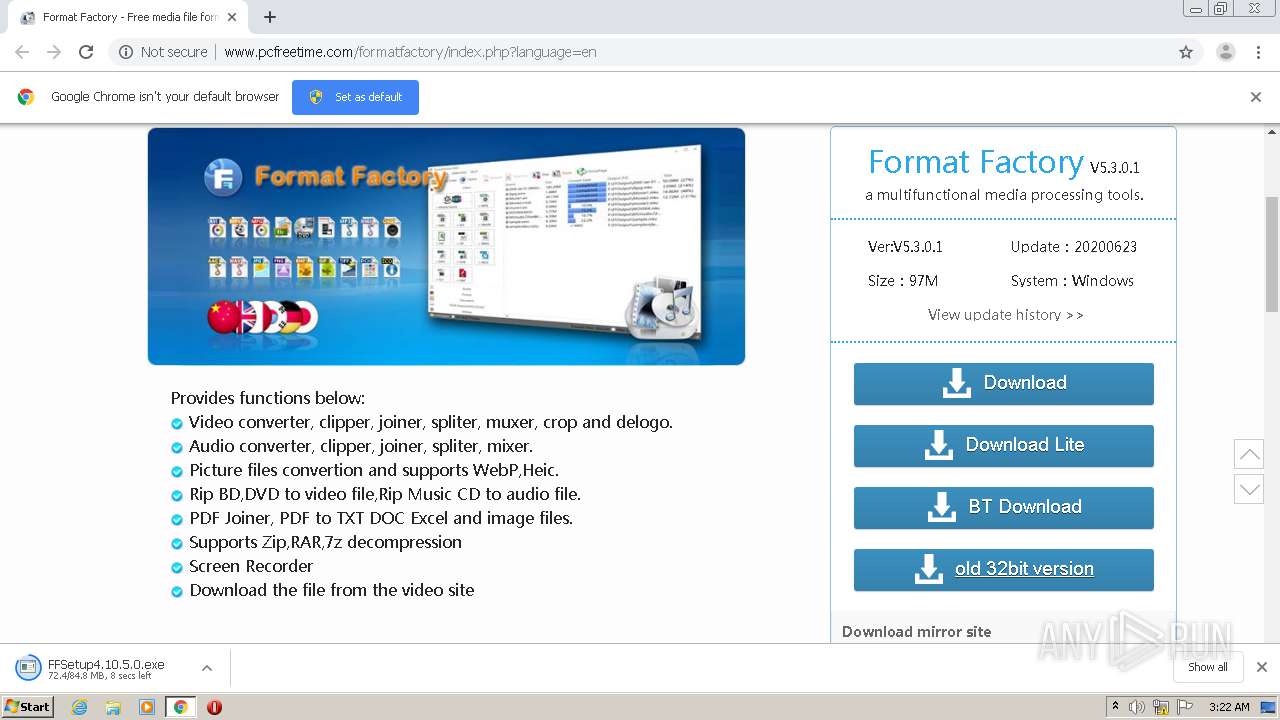The width and height of the screenshot is (1280, 720).
Task: Click the network icon in system tray
Action: (x=1160, y=707)
